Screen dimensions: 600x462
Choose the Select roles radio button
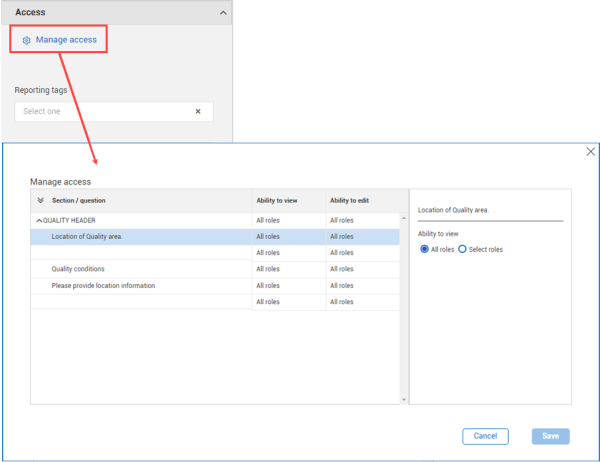(x=462, y=249)
